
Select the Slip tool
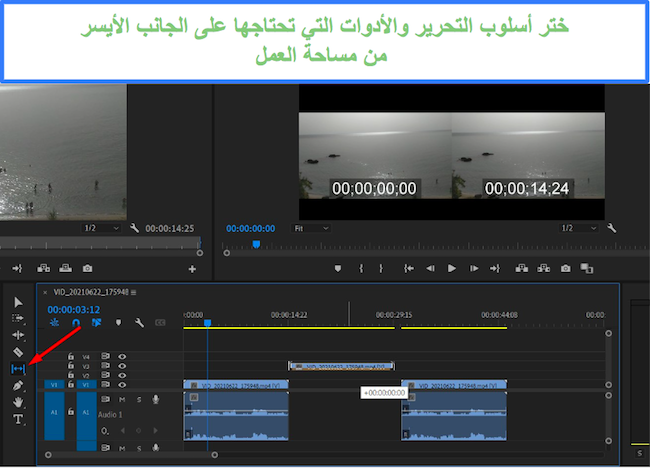pos(18,369)
